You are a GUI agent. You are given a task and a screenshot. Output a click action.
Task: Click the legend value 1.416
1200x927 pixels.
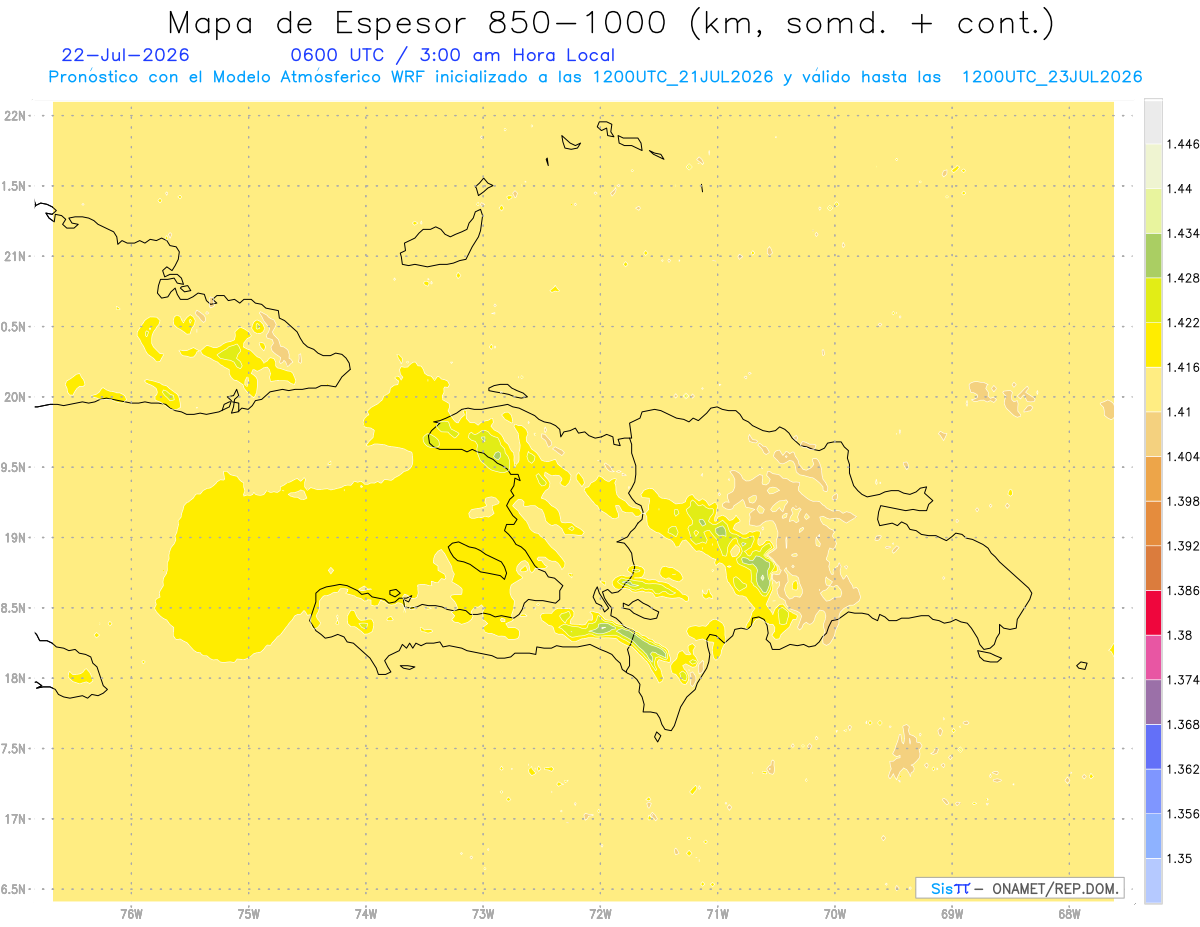click(1183, 367)
